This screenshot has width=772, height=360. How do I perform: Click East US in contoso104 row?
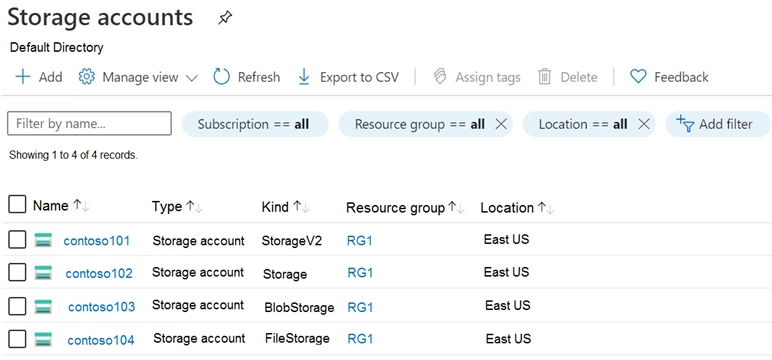509,339
